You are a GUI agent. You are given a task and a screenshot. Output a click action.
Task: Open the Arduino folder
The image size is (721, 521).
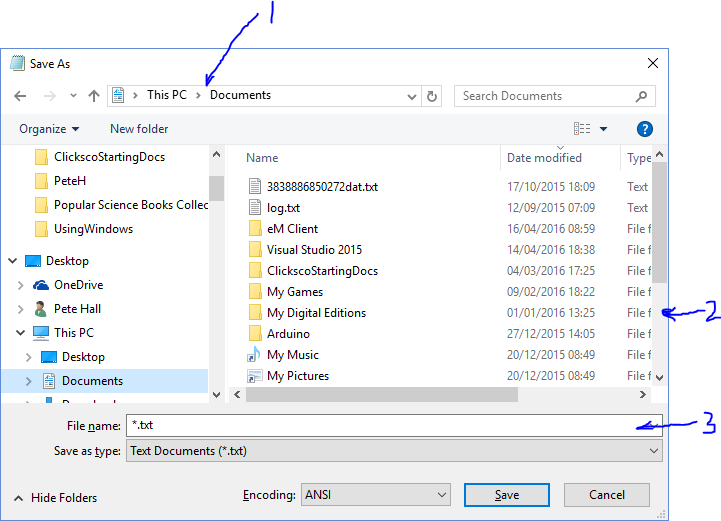click(x=288, y=334)
